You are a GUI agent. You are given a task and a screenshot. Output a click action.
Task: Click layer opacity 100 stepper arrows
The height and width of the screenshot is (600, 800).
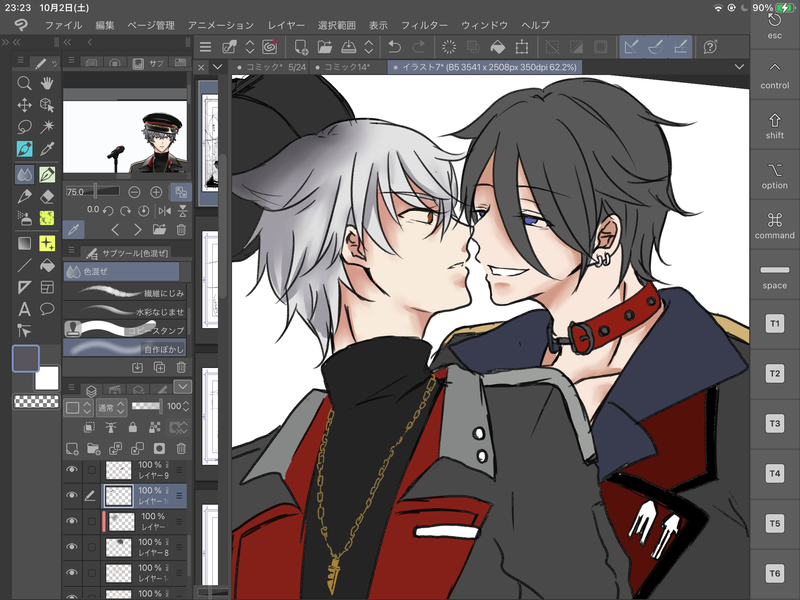pos(186,407)
